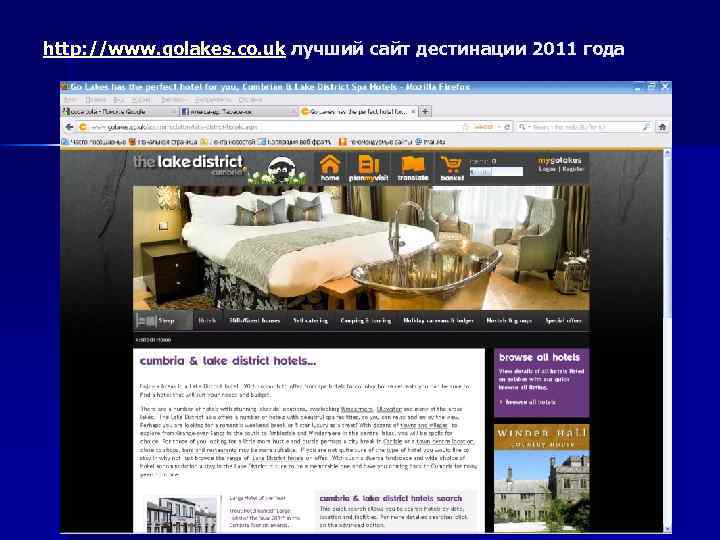This screenshot has height=540, width=720.
Task: Open the Начальная страница bookmark
Action: (x=163, y=142)
